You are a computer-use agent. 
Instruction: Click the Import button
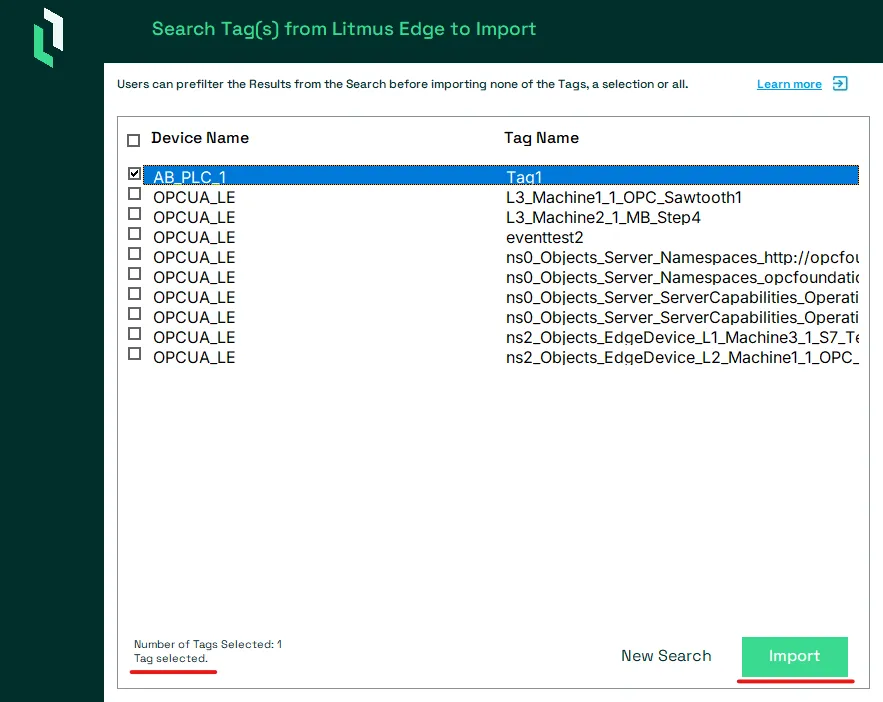tap(795, 656)
